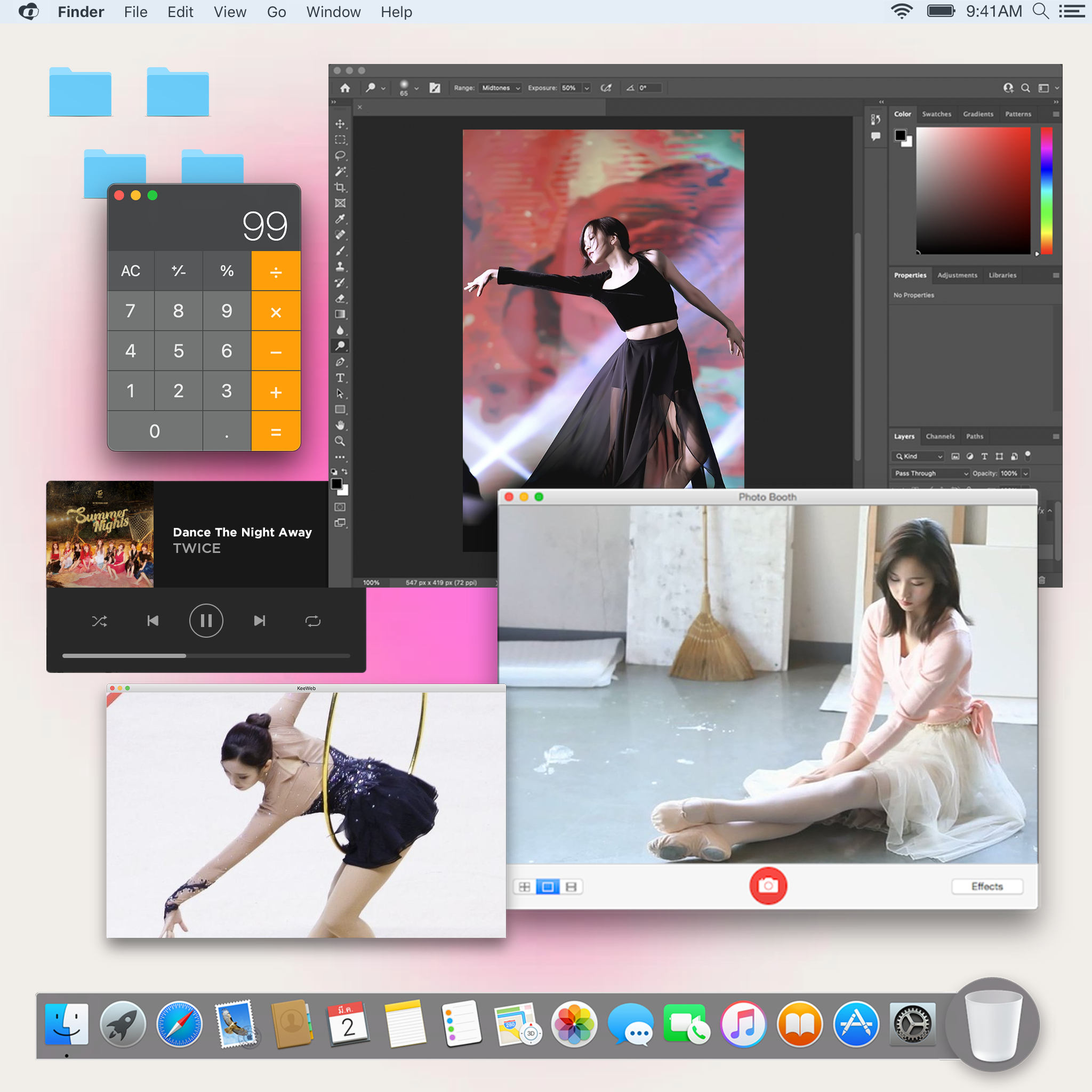Toggle shuffle in the music player

pos(100,621)
